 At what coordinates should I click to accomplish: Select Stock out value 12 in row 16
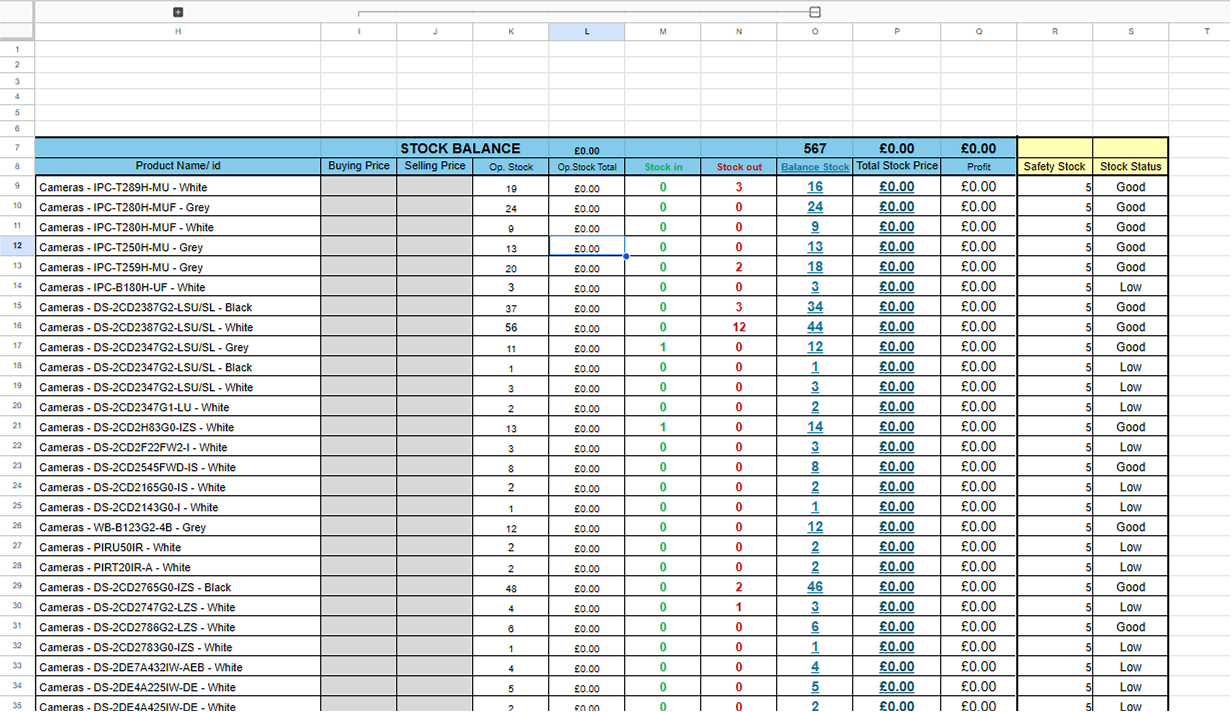point(739,327)
